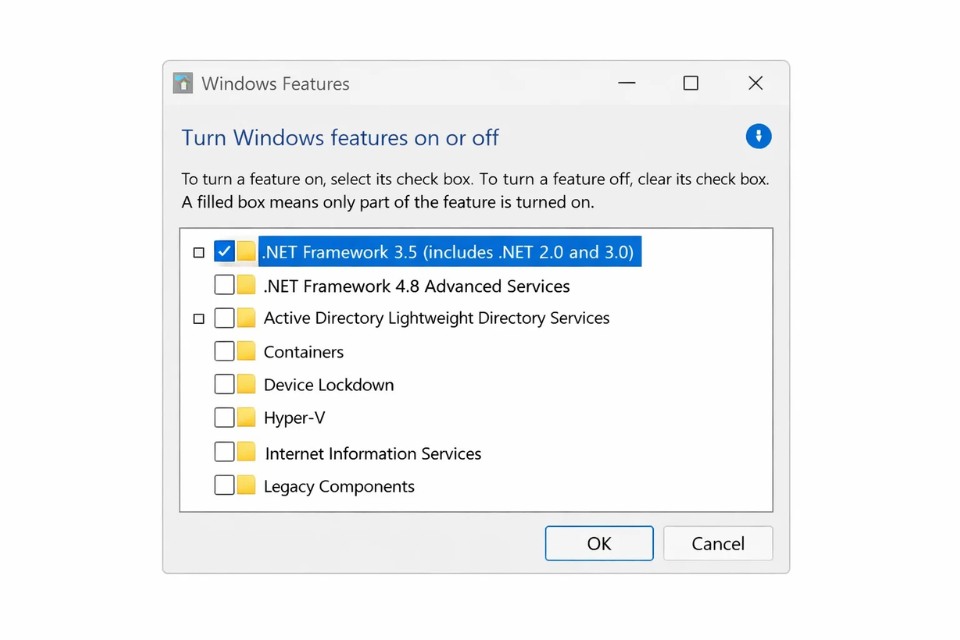The image size is (960, 640).
Task: Click the Windows Features title bar icon
Action: click(x=183, y=83)
